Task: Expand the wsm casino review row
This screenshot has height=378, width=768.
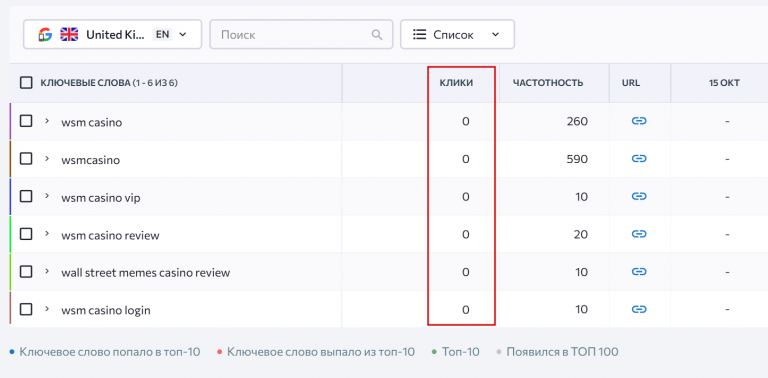Action: coord(47,234)
